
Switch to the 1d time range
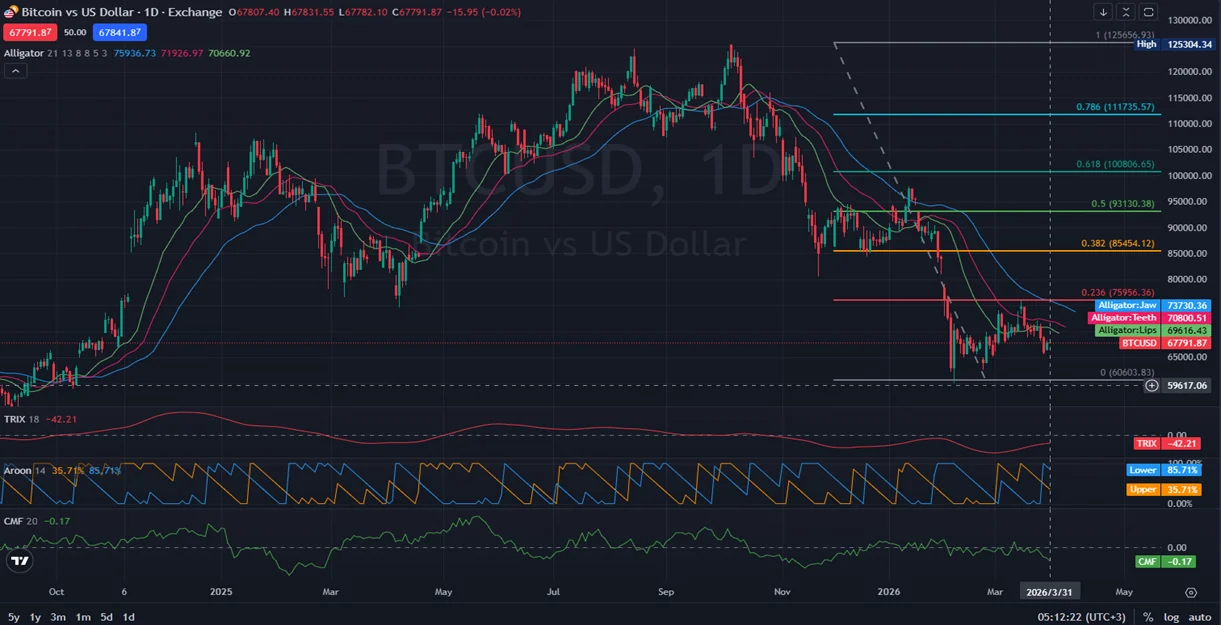[129, 617]
